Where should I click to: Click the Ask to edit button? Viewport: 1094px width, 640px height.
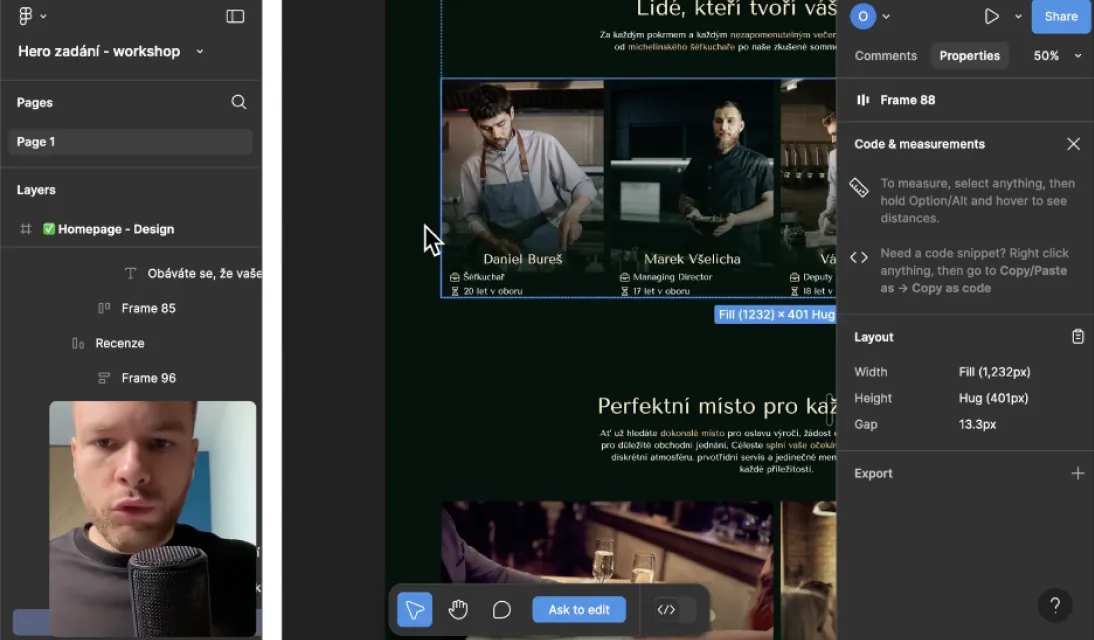click(578, 609)
